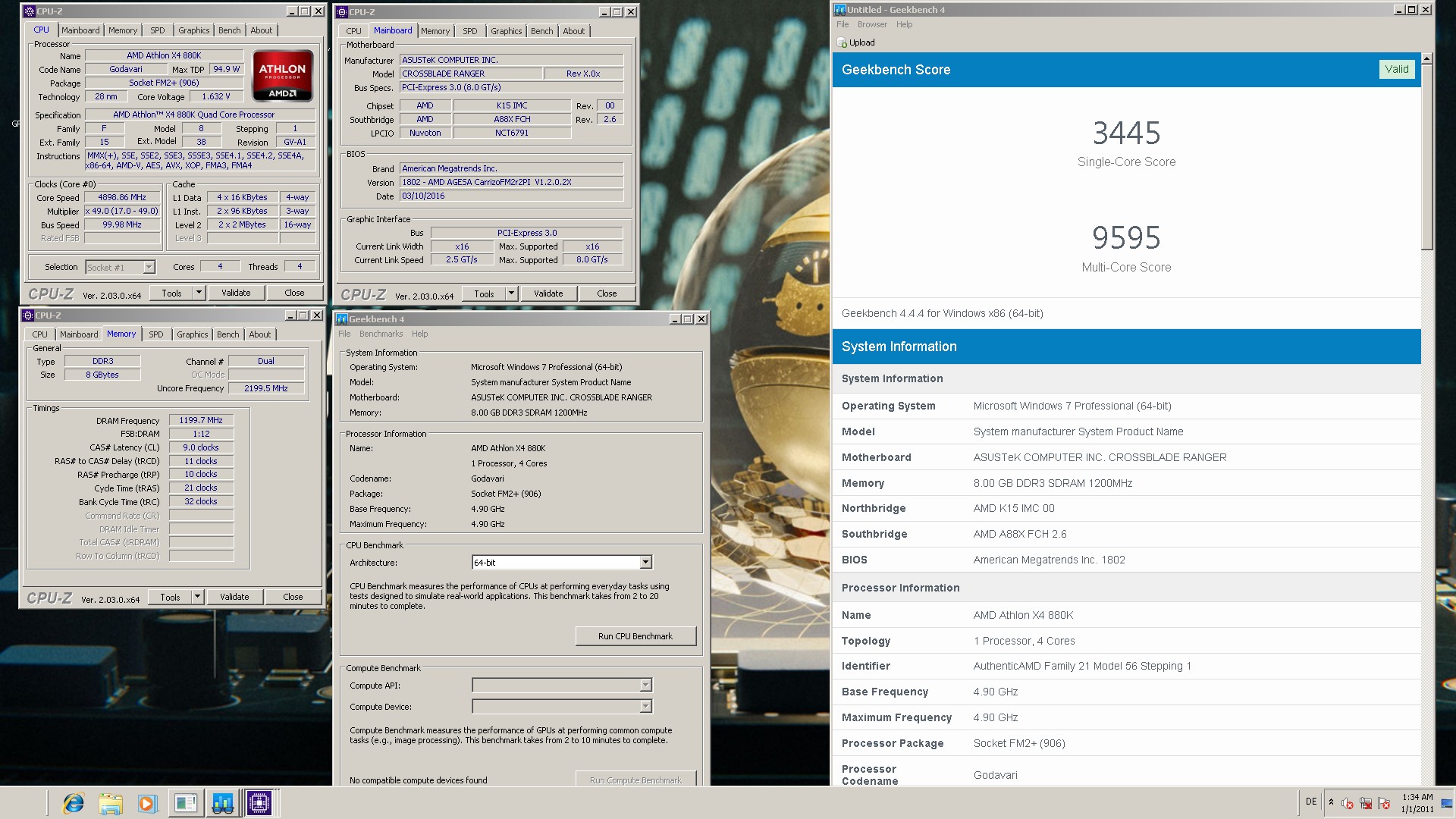Click title bar icon of CPU-Z Memory window
The height and width of the screenshot is (819, 1456).
[28, 315]
